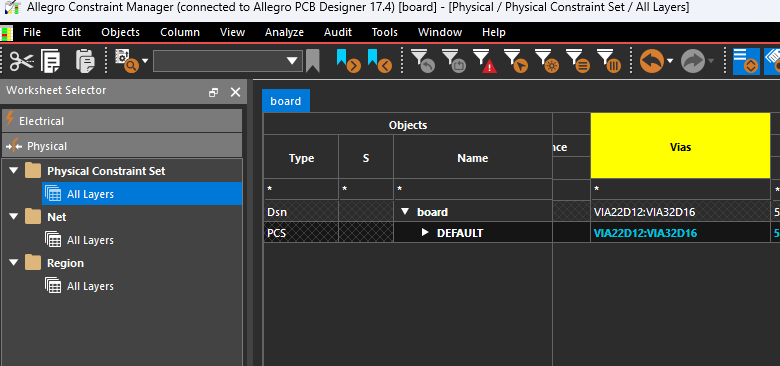Open the Audit menu

[338, 32]
